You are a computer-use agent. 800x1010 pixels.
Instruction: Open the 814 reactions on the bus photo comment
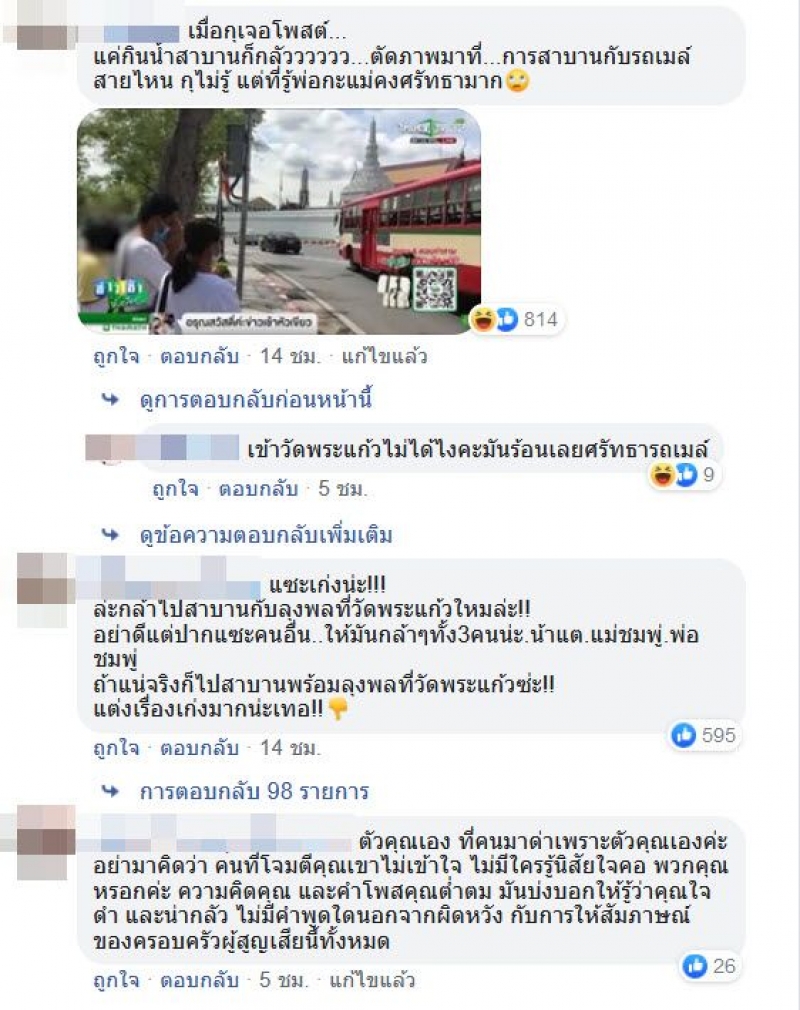(517, 319)
